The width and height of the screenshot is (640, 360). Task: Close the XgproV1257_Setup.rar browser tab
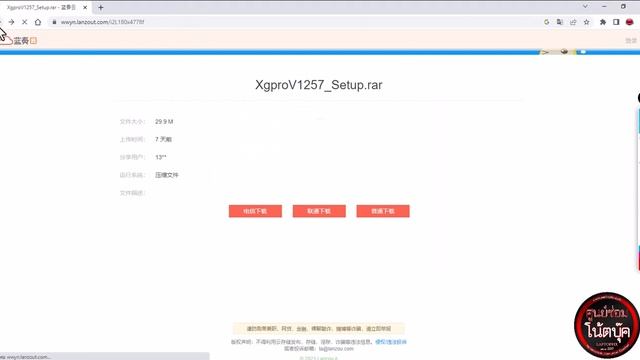[85, 7]
